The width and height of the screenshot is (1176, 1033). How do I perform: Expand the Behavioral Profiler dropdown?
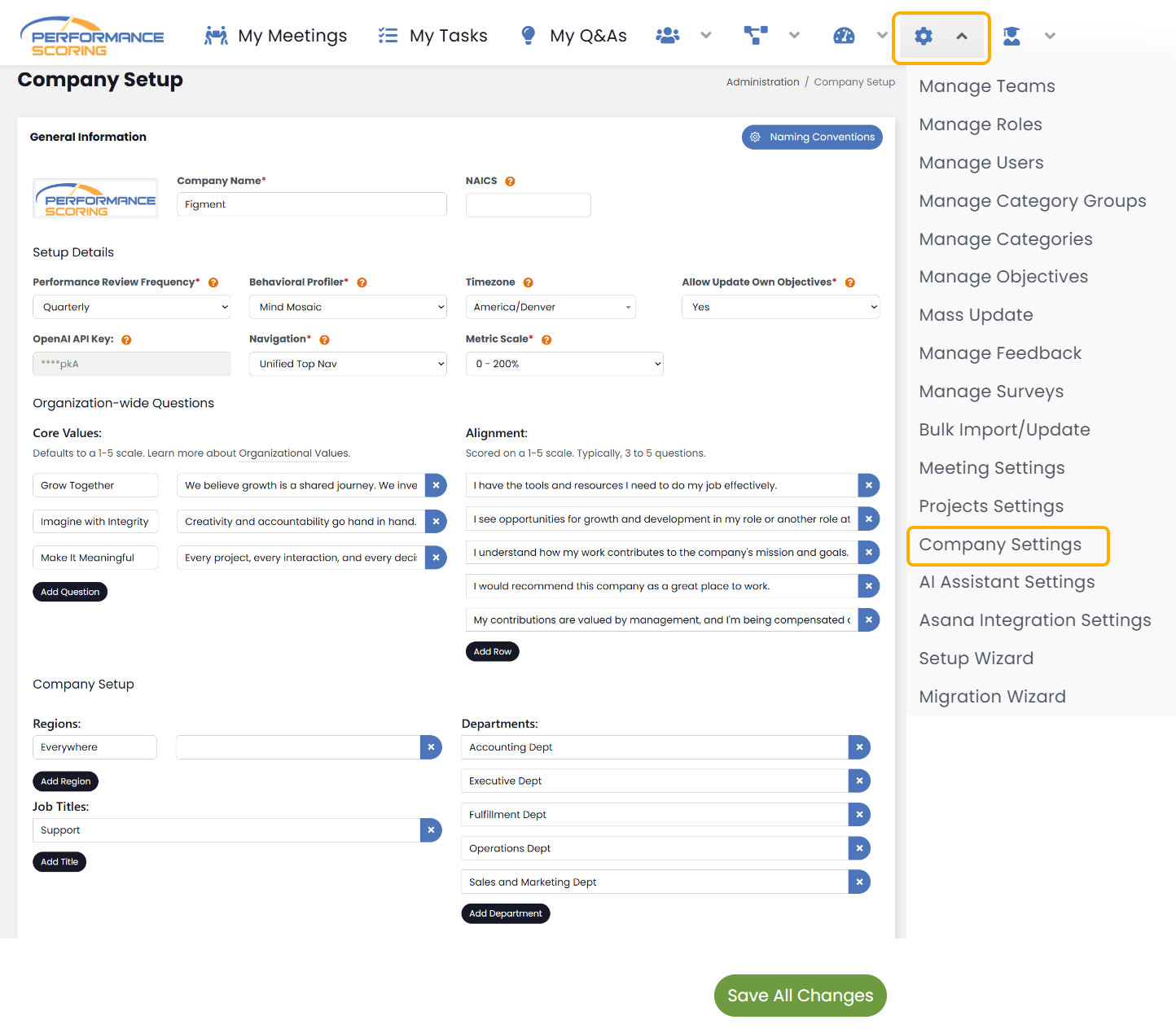[348, 307]
